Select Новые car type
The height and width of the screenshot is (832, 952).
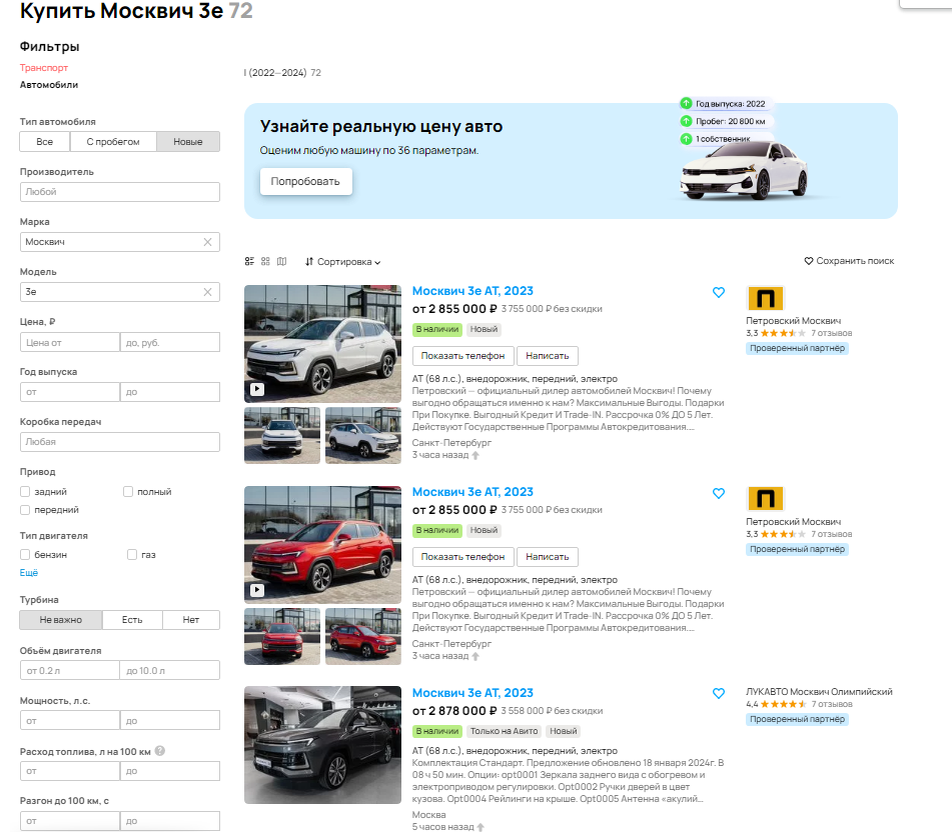point(188,142)
